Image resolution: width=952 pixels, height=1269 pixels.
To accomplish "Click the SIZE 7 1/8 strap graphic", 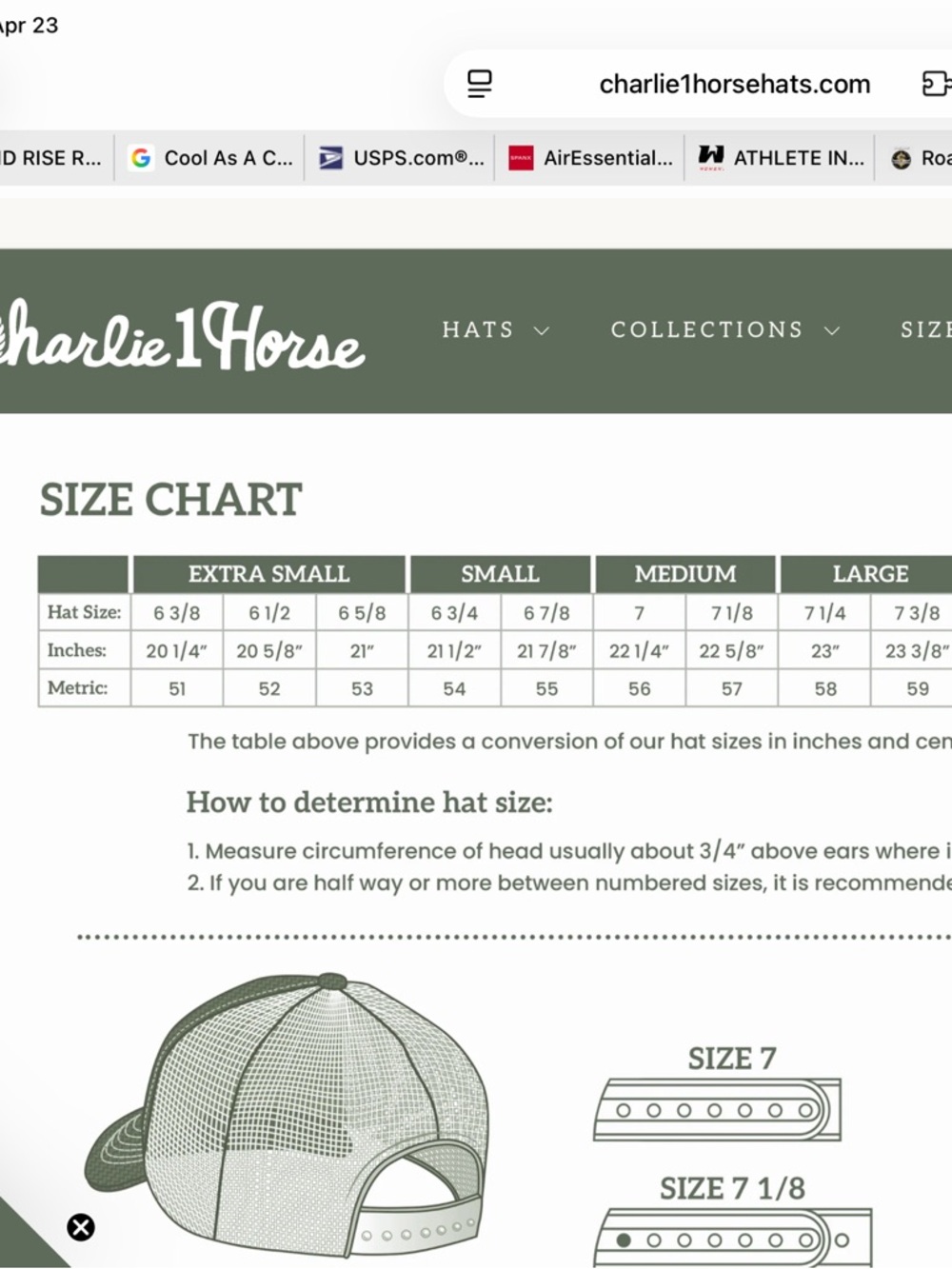I will click(x=733, y=1238).
